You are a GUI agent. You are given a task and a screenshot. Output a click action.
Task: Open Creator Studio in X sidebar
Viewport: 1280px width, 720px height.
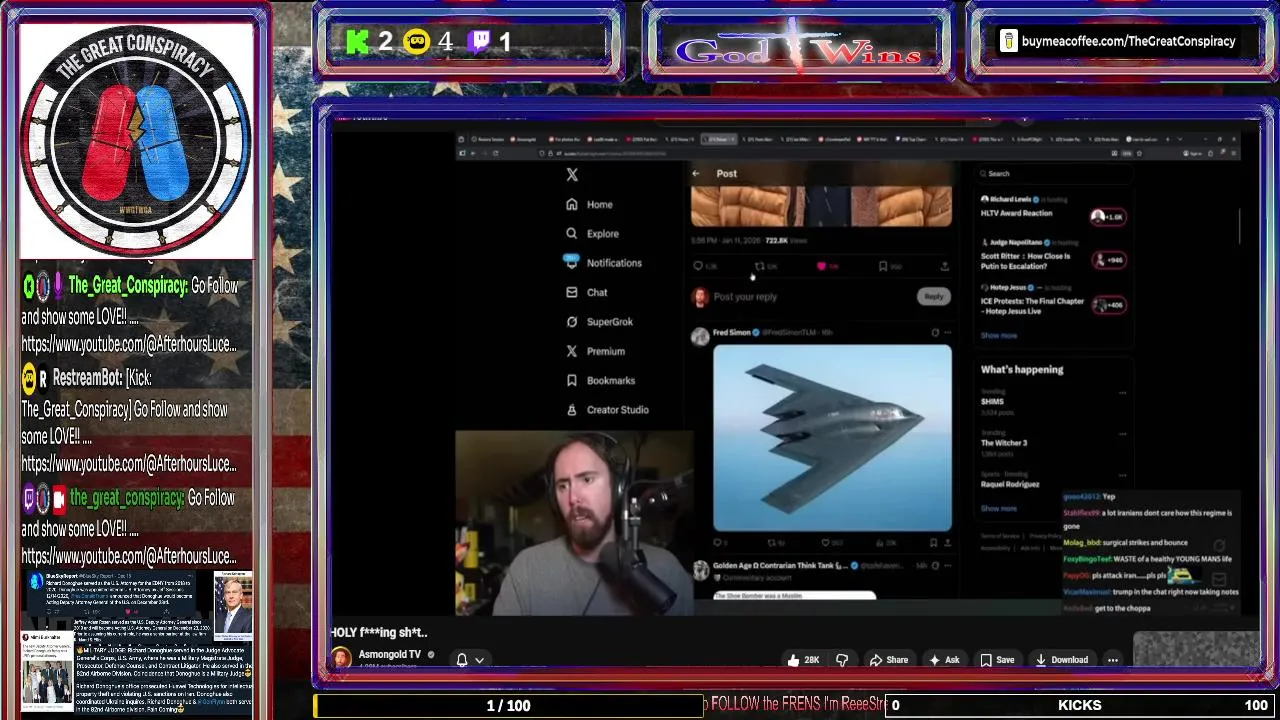[607, 410]
